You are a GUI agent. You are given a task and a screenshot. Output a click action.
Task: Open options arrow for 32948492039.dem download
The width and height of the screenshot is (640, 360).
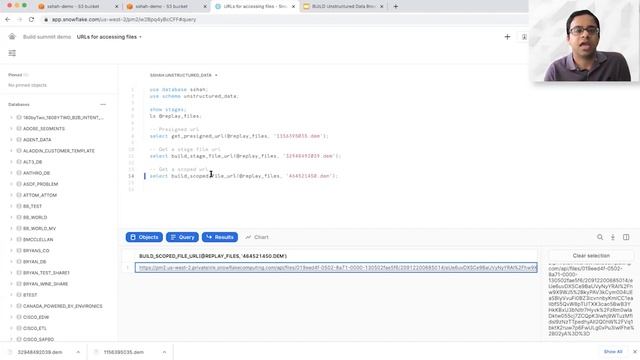pyautogui.click(x=78, y=352)
